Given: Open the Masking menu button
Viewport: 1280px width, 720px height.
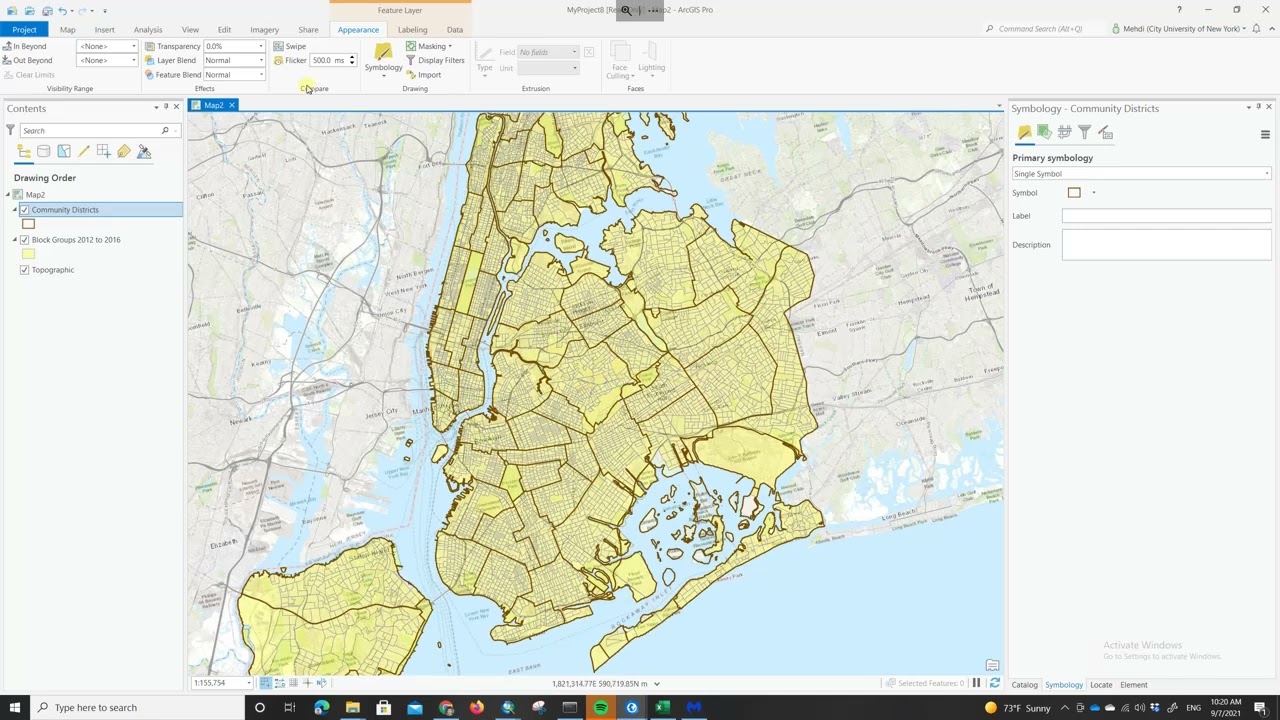Looking at the screenshot, I should coord(429,46).
